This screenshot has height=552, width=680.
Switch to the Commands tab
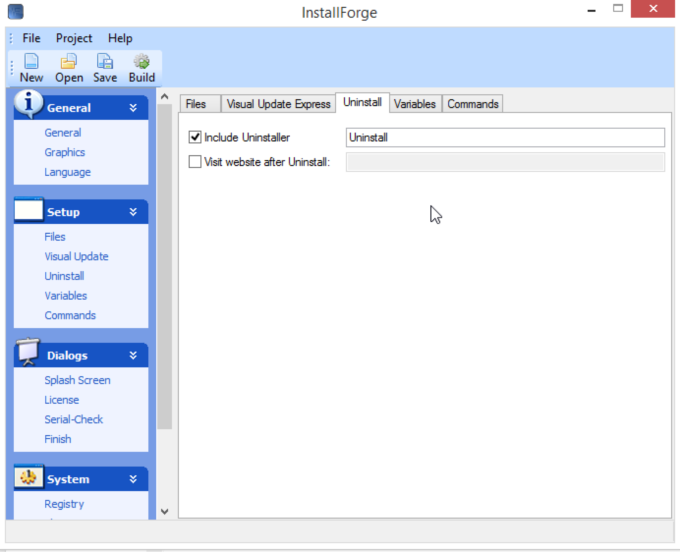click(473, 104)
